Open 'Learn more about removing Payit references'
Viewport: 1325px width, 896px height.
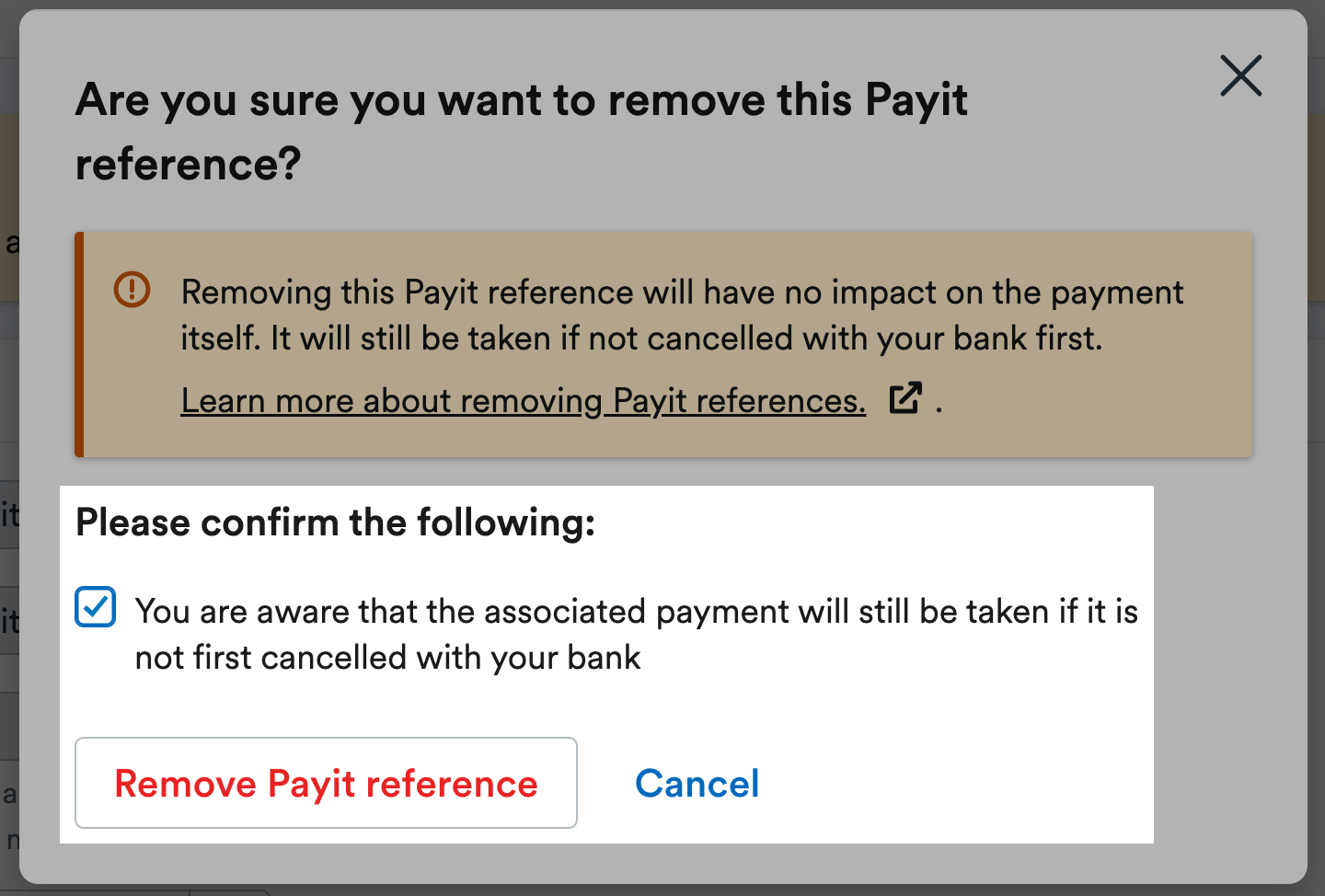pyautogui.click(x=523, y=400)
